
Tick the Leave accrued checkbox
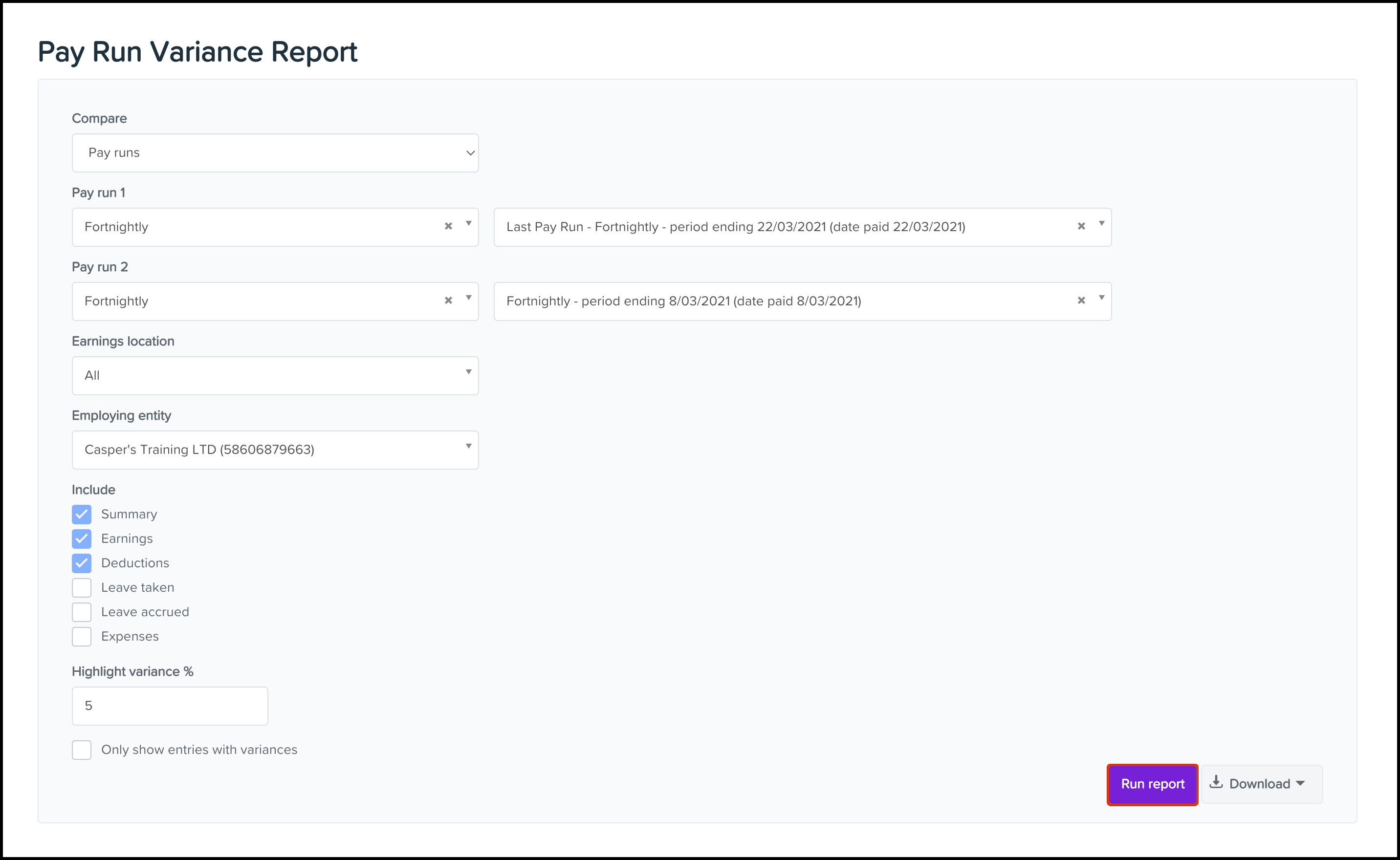pyautogui.click(x=81, y=612)
